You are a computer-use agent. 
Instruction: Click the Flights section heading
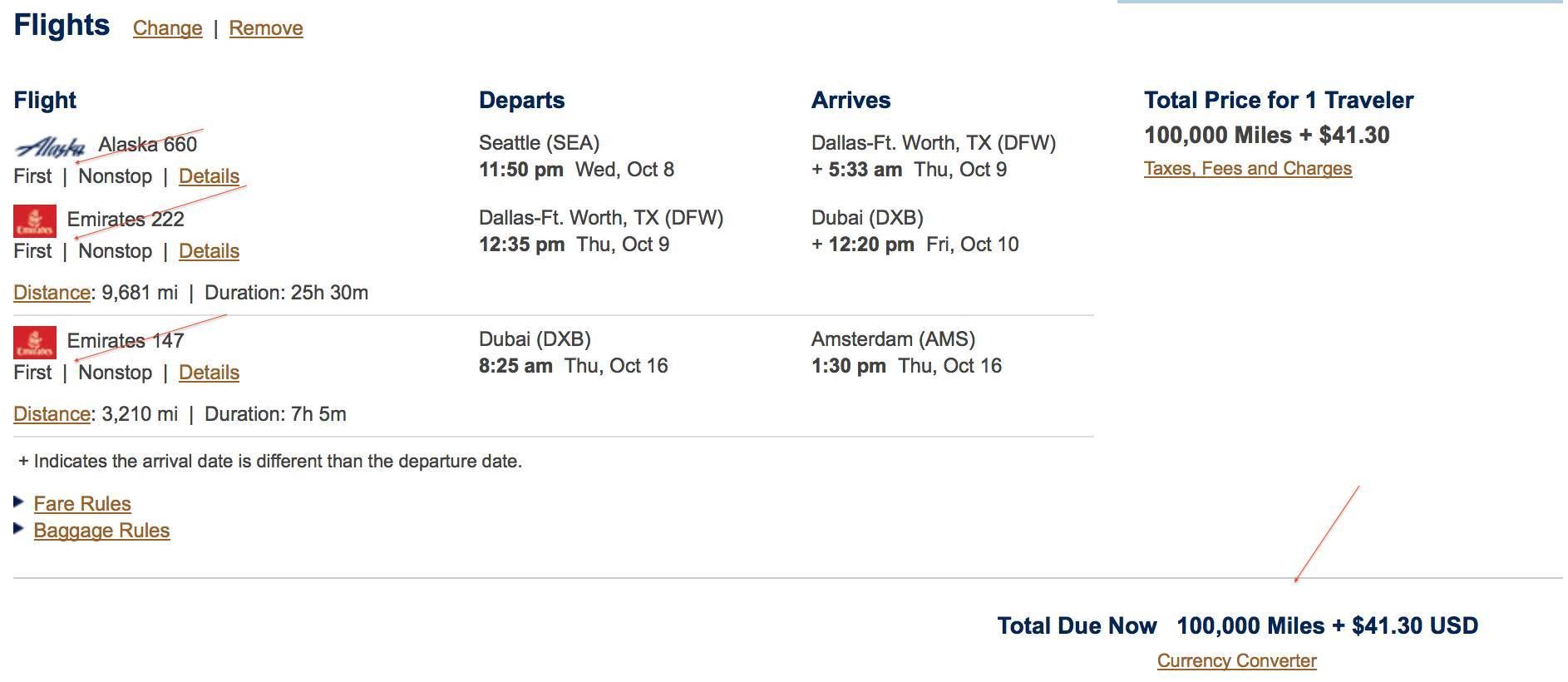(62, 26)
